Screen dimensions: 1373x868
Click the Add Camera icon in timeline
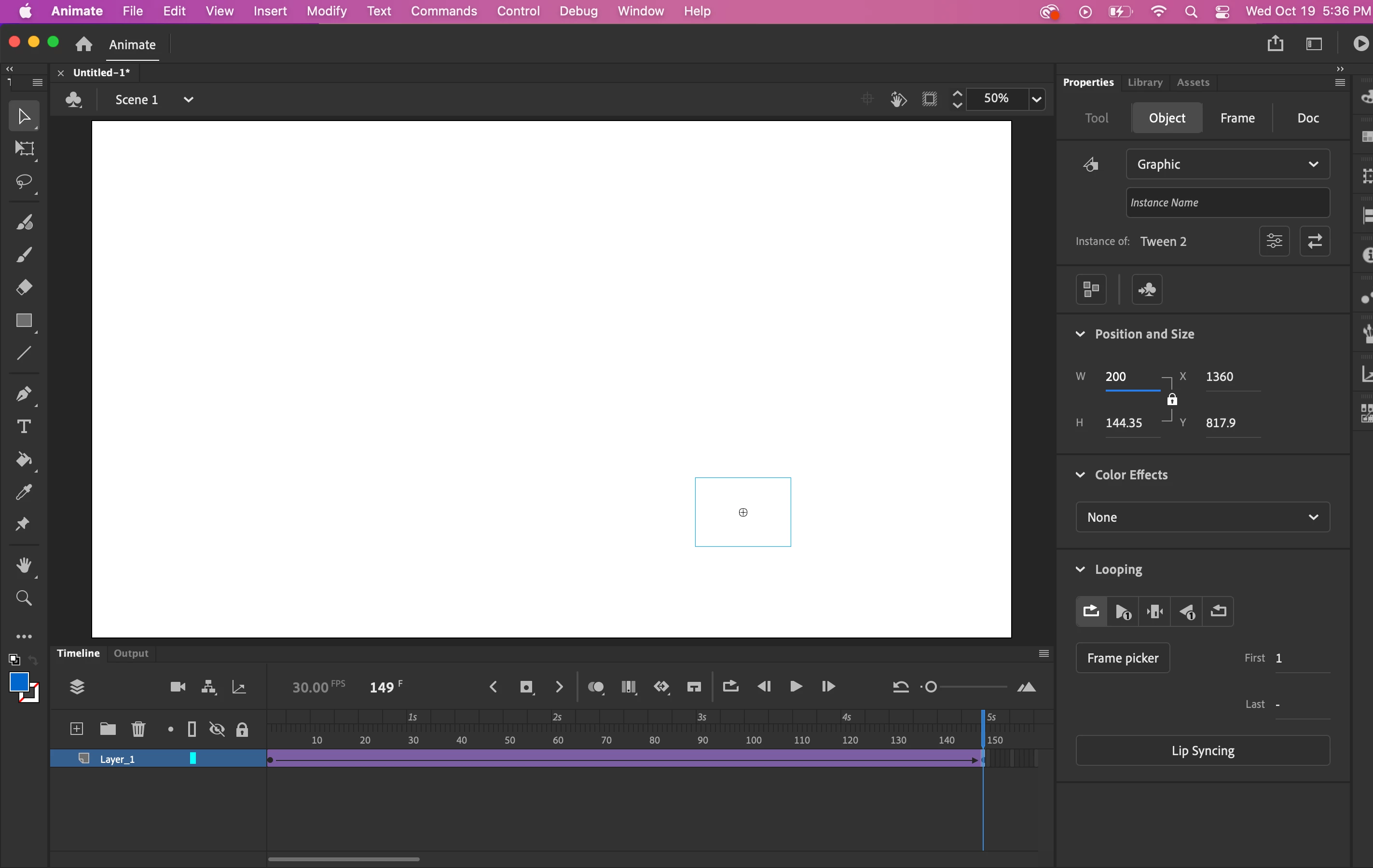tap(178, 687)
